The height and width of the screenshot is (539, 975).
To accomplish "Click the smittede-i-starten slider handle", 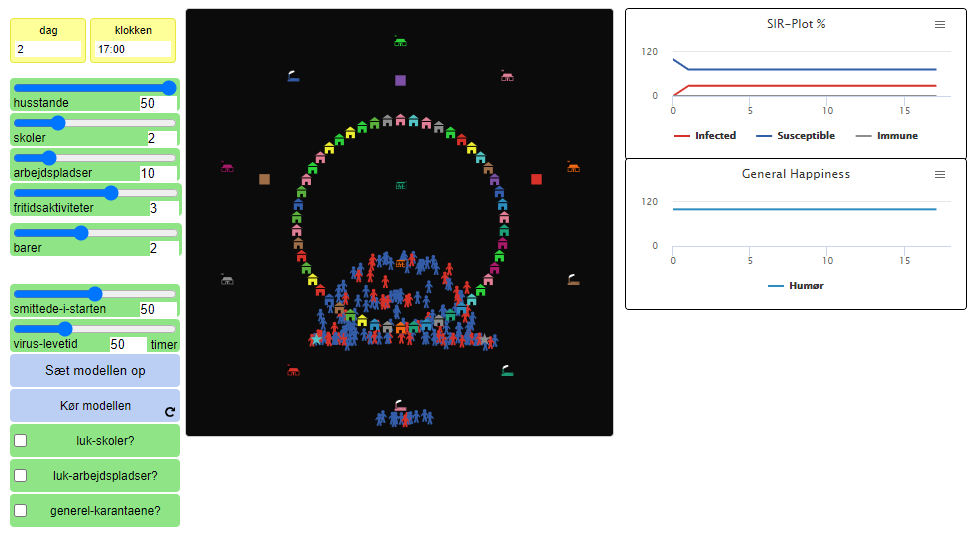I will pyautogui.click(x=95, y=293).
